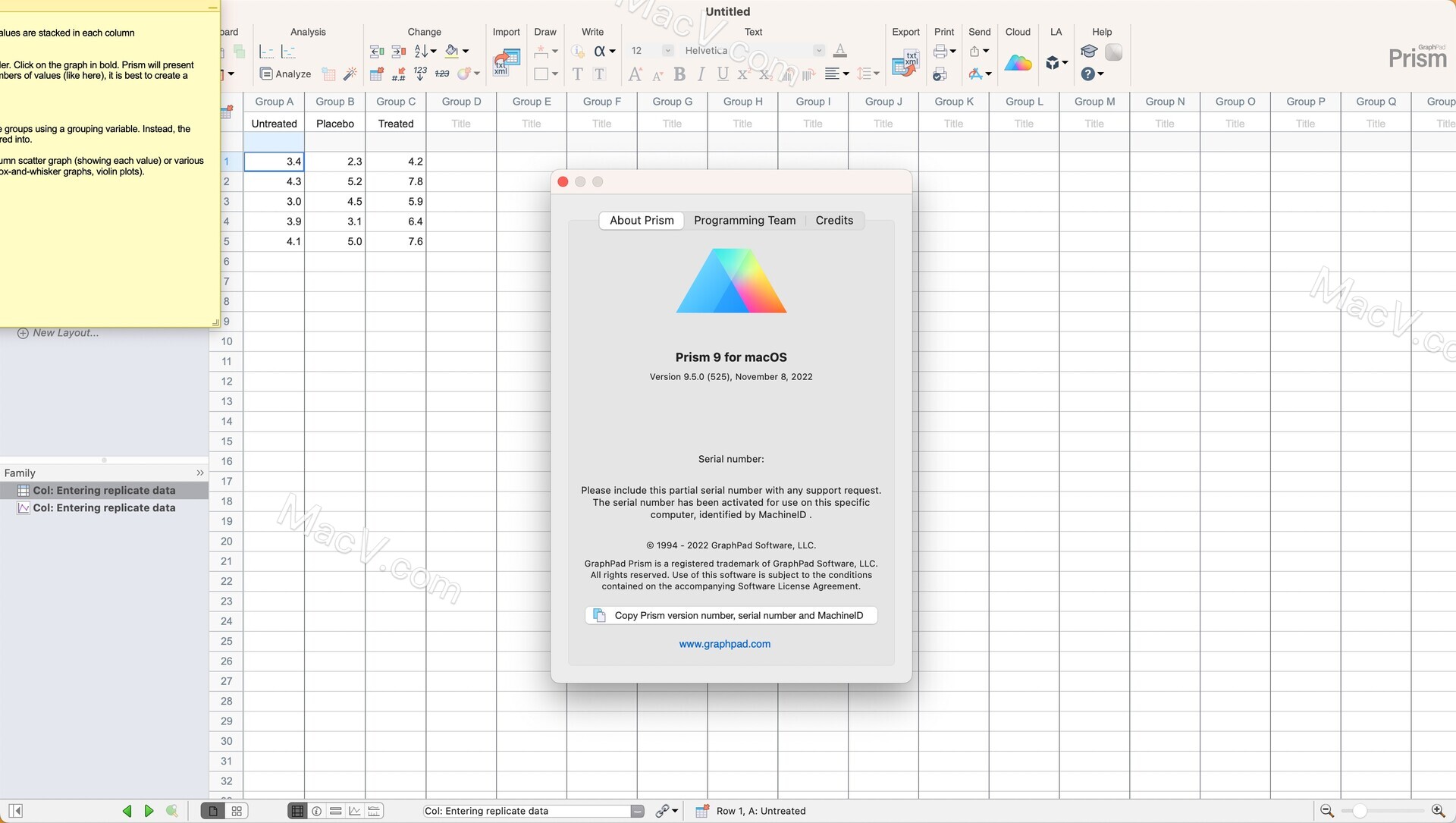Open the LA cube icon menu
1456x823 pixels.
[x=1056, y=63]
